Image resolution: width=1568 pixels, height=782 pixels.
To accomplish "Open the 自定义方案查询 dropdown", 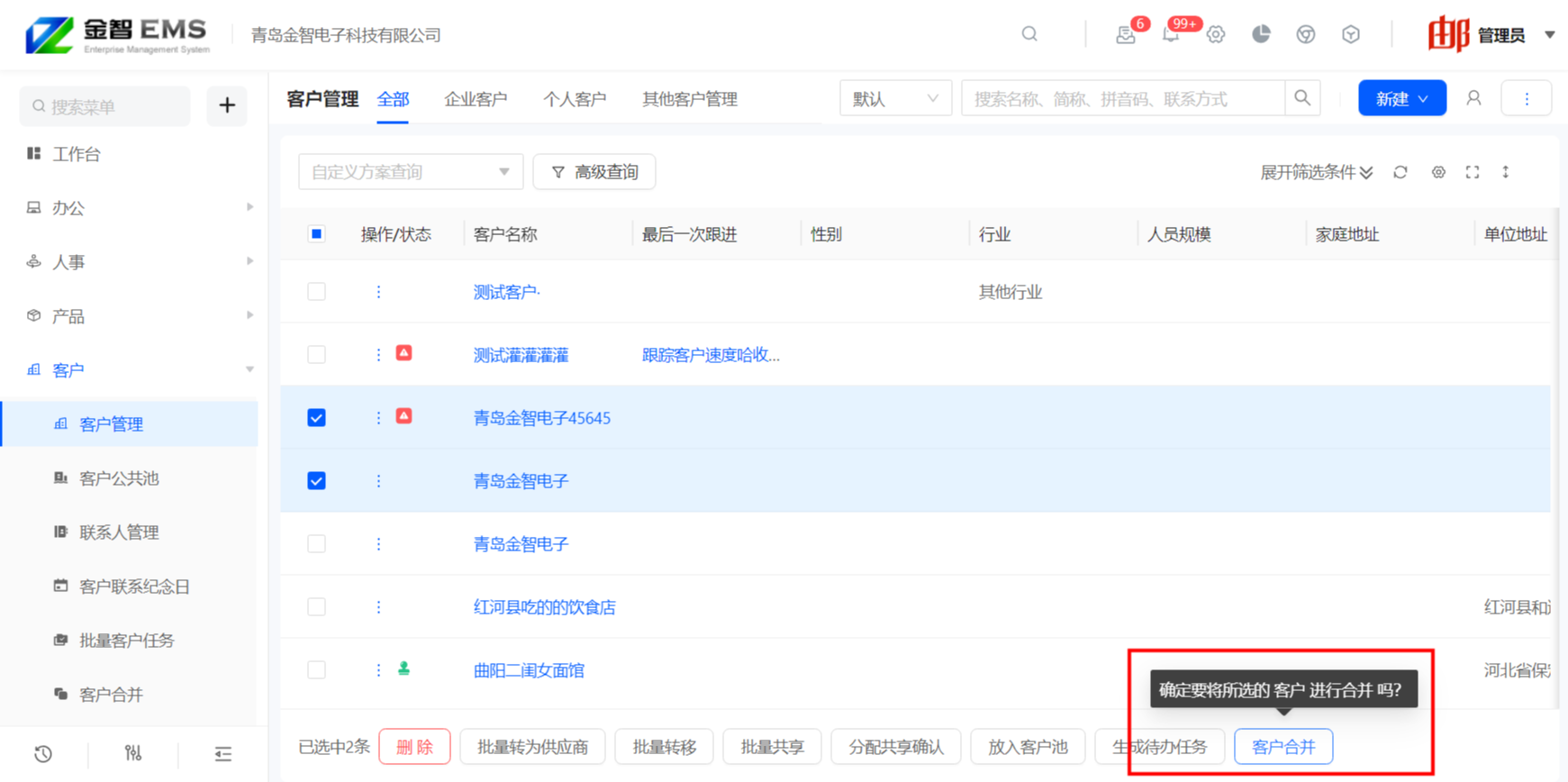I will 410,172.
